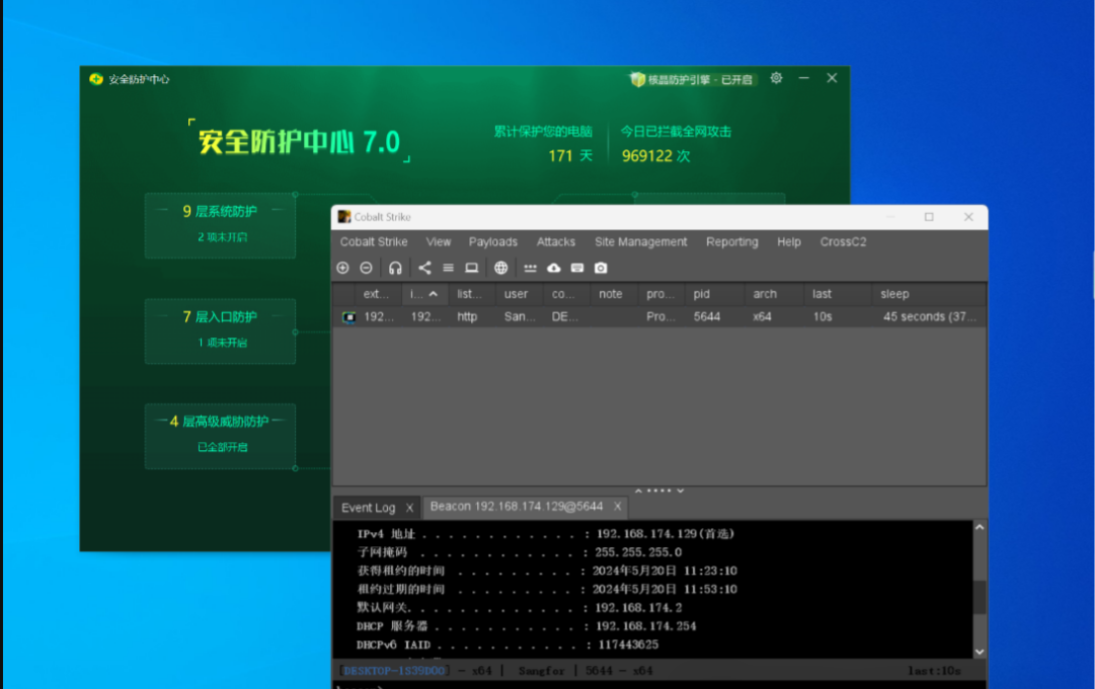Select the Beacon 192.168.174.129@5644 tab
Viewport: 1095px width, 689px height.
tap(516, 506)
